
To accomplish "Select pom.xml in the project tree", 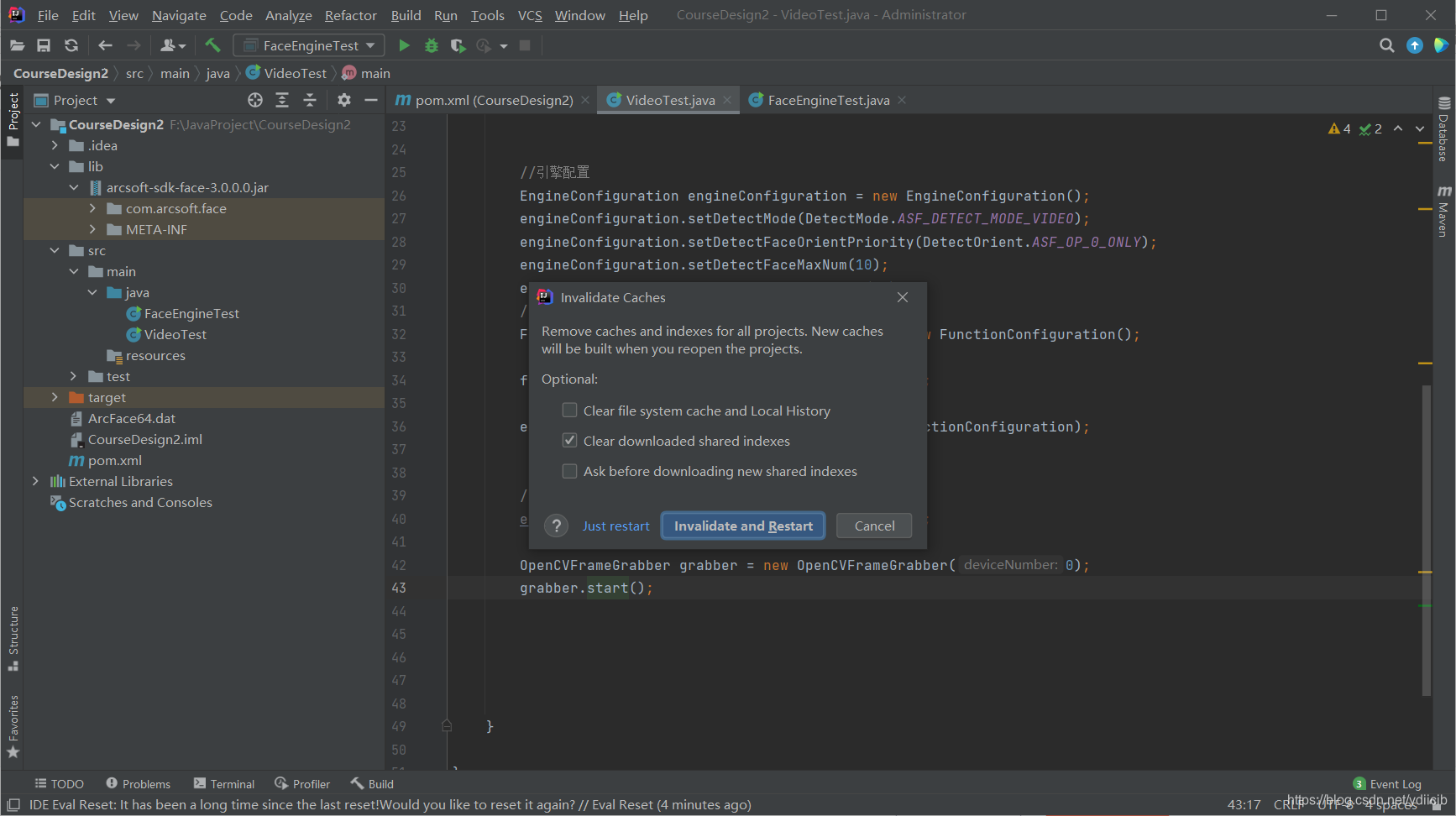I will pyautogui.click(x=114, y=460).
